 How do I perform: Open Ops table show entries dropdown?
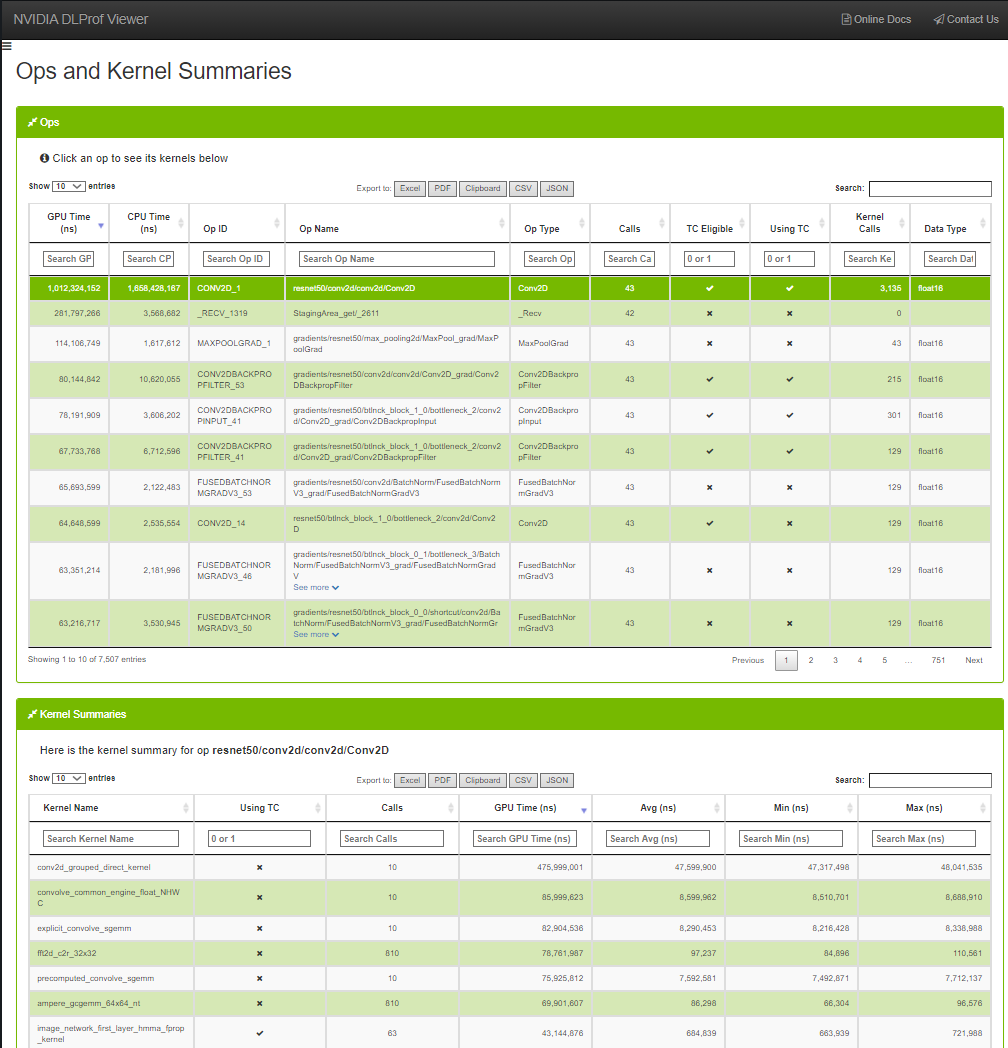point(69,186)
